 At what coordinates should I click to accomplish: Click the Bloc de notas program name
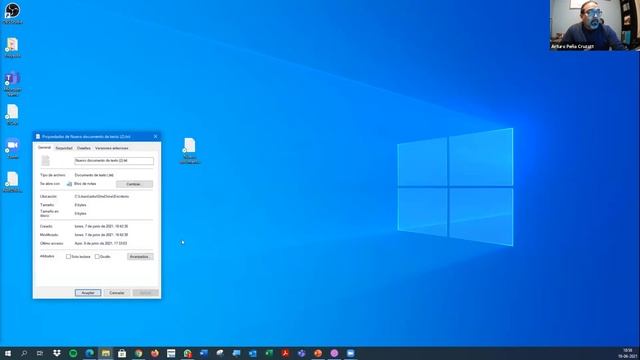tap(85, 184)
